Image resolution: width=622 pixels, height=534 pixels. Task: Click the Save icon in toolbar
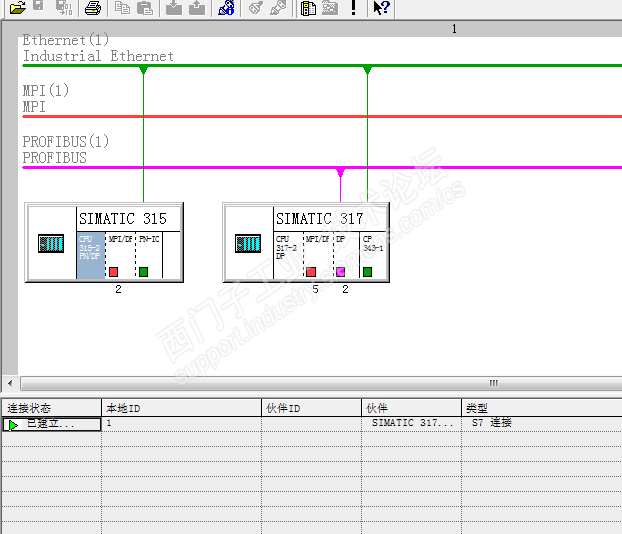click(38, 6)
